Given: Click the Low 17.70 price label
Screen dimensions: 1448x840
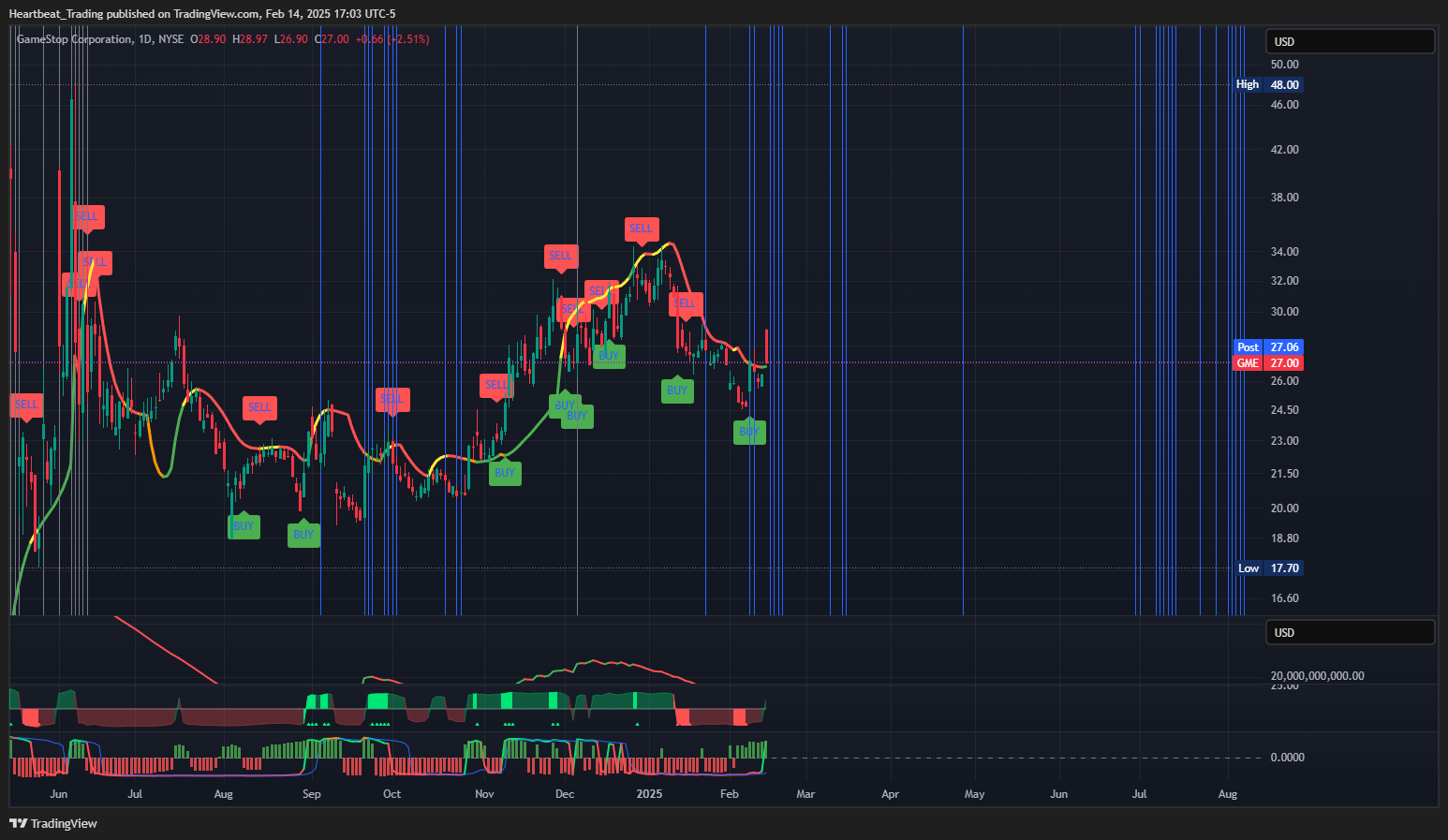Looking at the screenshot, I should pos(1268,568).
